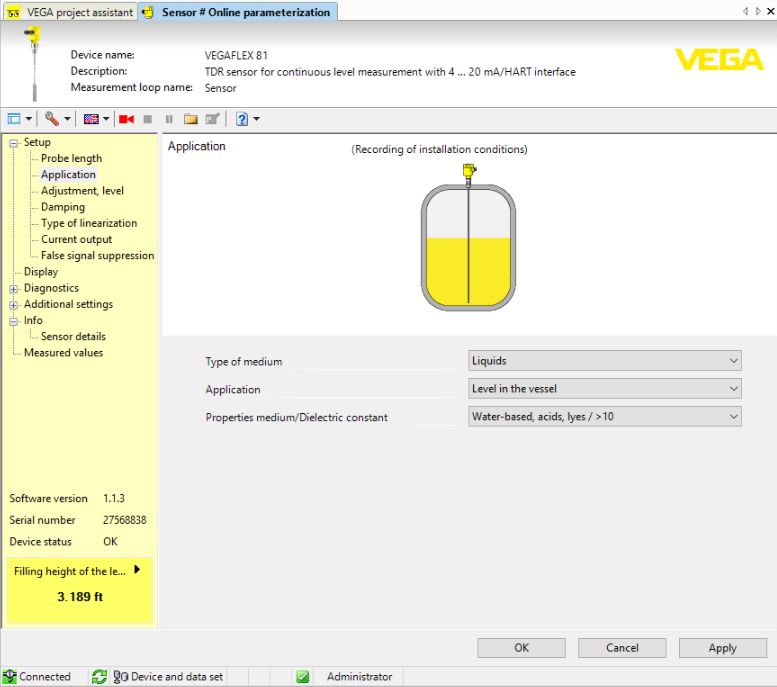Open the recordings folder icon
The width and height of the screenshot is (777, 687).
pos(191,119)
